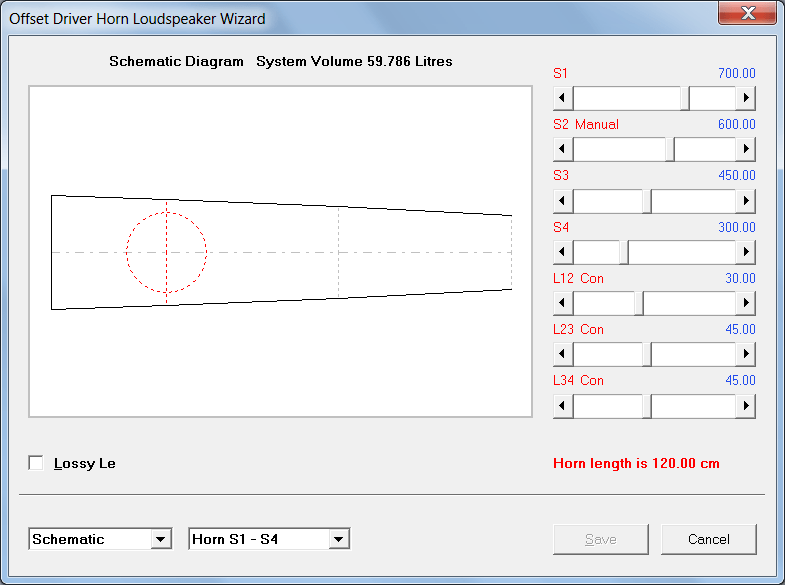Decrease S1 with left arrow
The image size is (785, 585).
coord(563,98)
